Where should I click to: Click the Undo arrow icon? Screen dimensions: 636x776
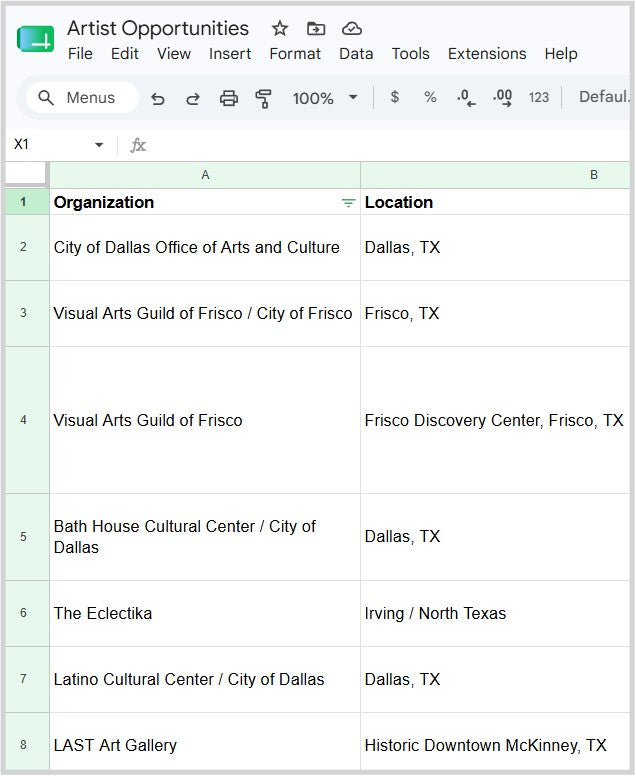pyautogui.click(x=157, y=98)
